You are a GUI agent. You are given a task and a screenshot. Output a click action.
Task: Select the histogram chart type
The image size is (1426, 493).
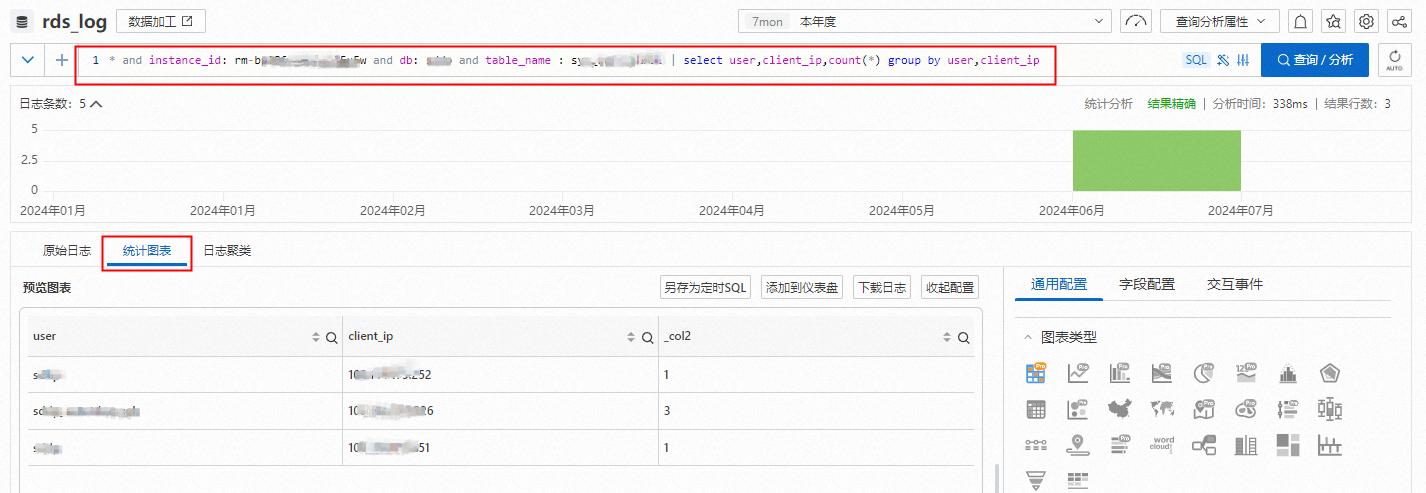[x=1288, y=373]
